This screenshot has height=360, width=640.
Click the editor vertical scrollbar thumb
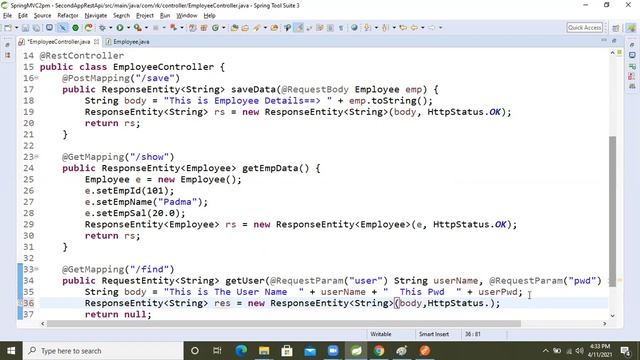click(x=612, y=211)
